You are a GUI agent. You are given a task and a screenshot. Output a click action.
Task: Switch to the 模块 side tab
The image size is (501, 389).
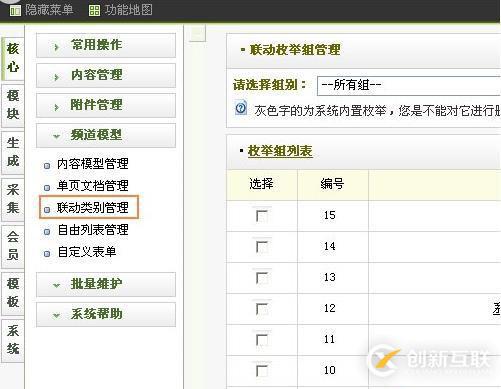pos(13,105)
